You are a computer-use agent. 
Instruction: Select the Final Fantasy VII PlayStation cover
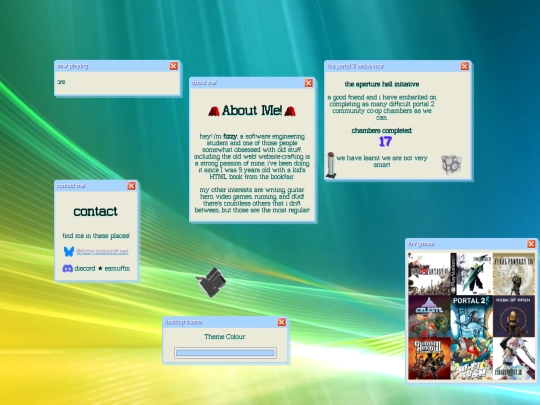click(x=471, y=274)
